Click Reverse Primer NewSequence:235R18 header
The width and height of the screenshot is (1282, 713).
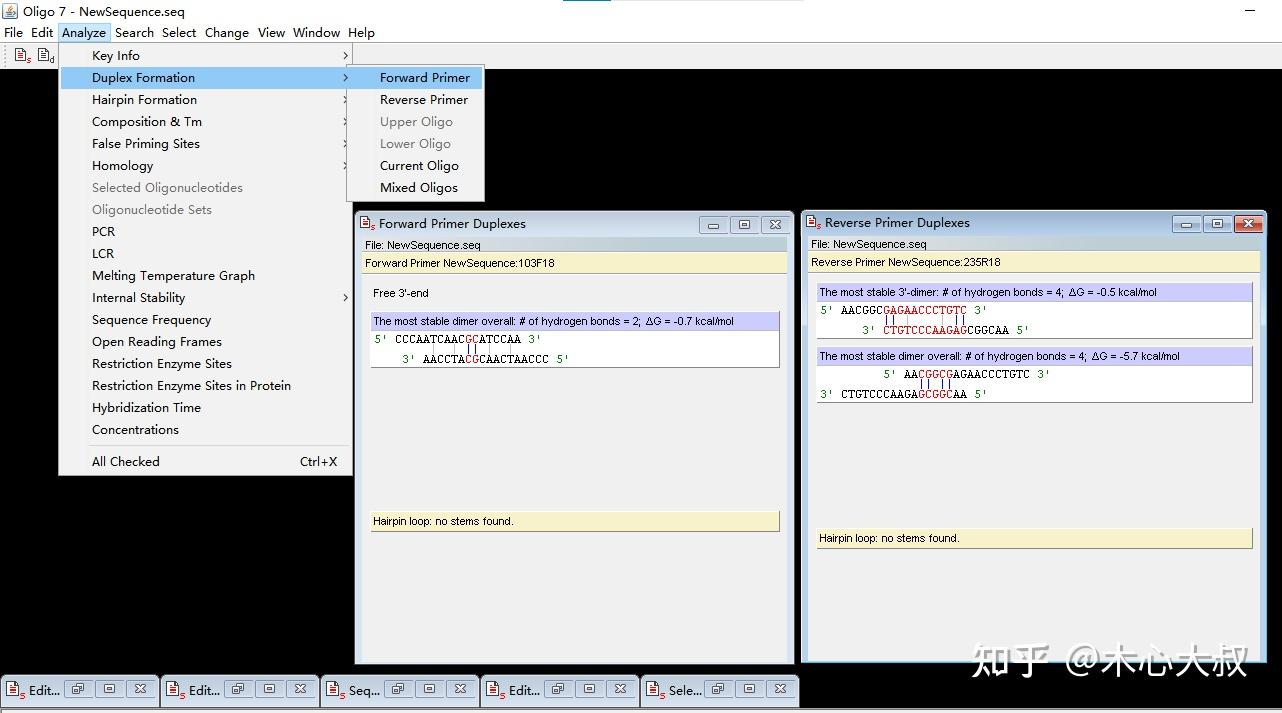click(x=1034, y=262)
